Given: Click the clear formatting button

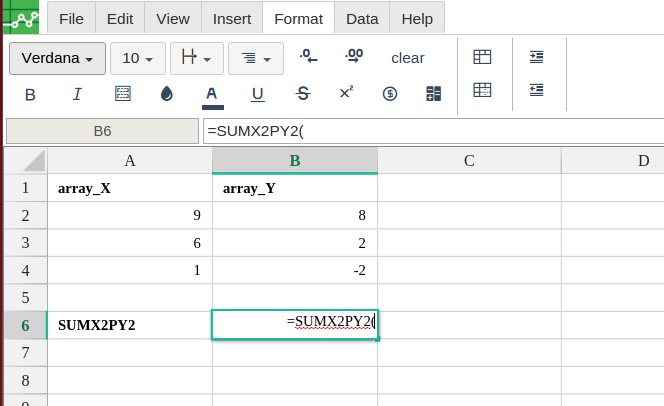Looking at the screenshot, I should [x=407, y=58].
